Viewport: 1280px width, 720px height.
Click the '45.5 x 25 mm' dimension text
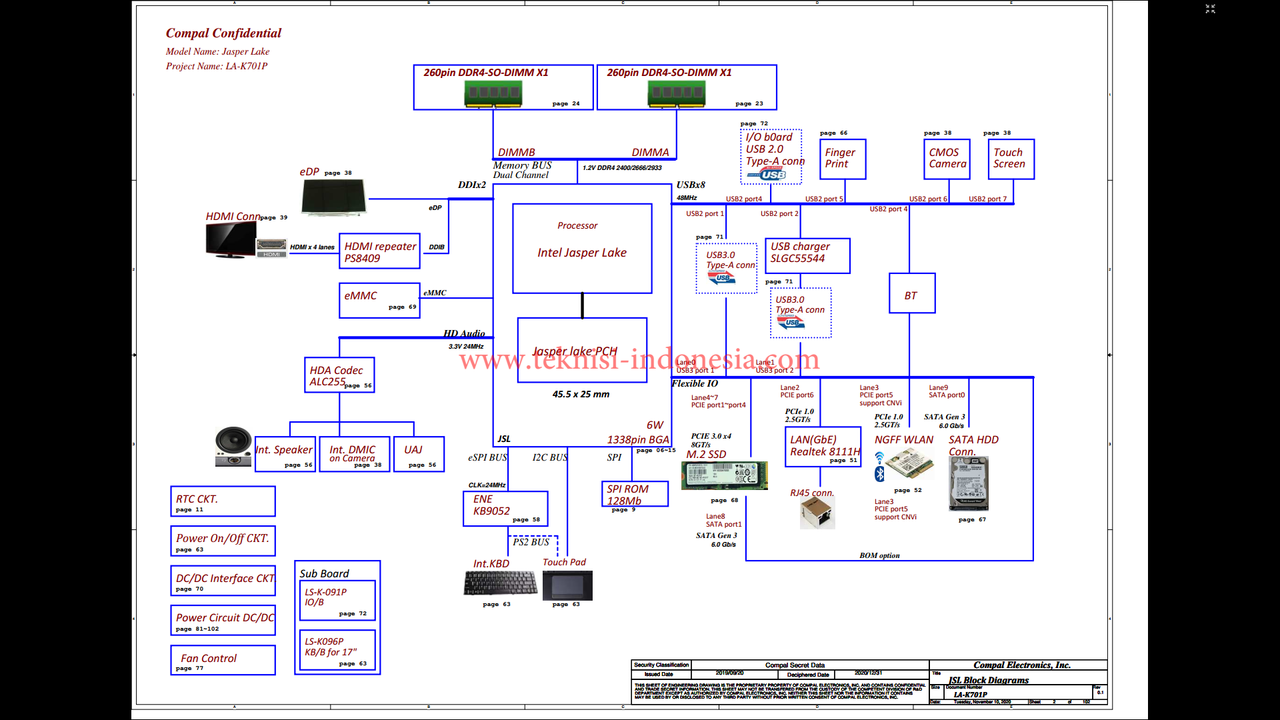tap(581, 394)
